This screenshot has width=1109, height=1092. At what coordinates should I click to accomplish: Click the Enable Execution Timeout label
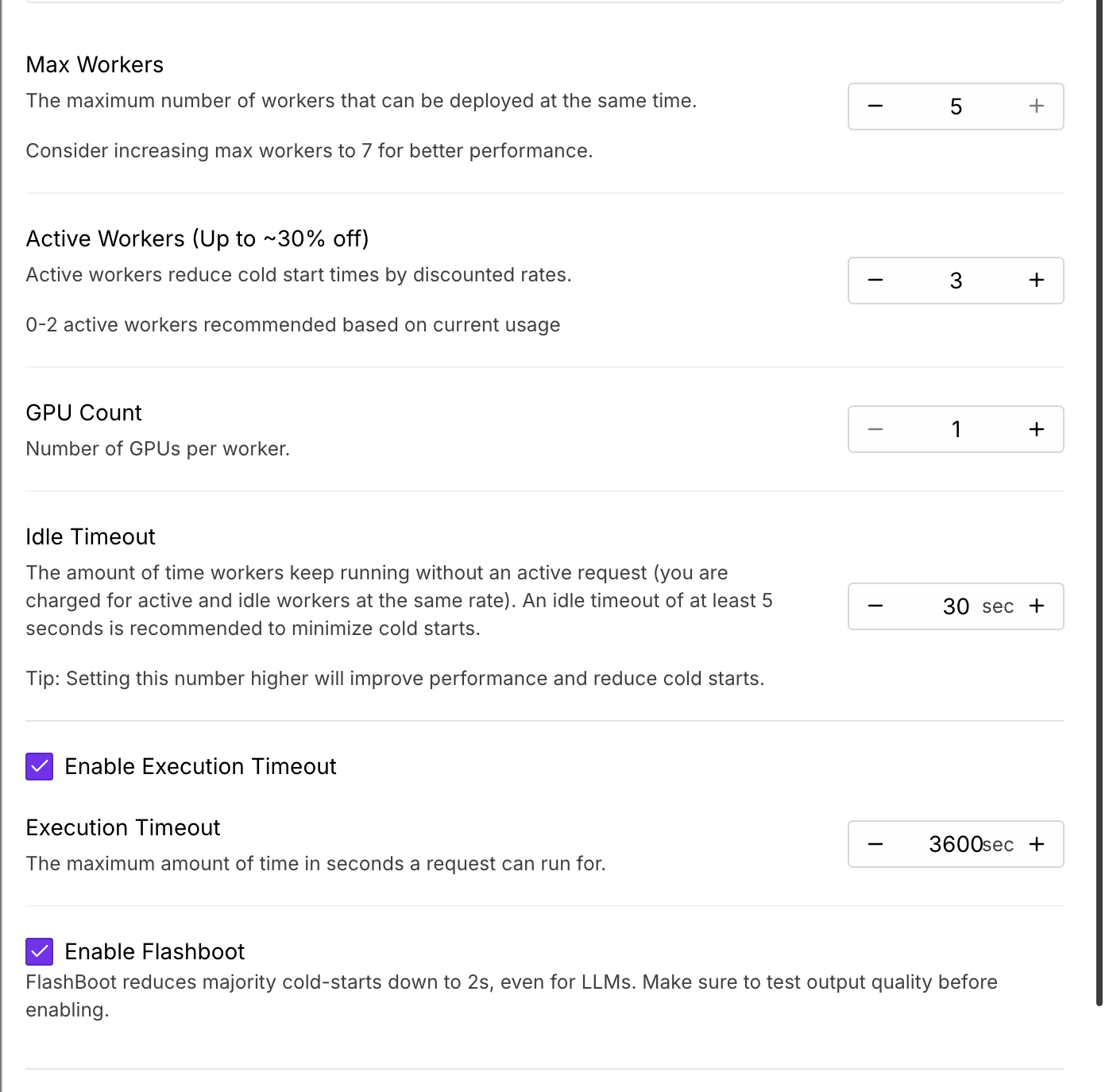[200, 767]
